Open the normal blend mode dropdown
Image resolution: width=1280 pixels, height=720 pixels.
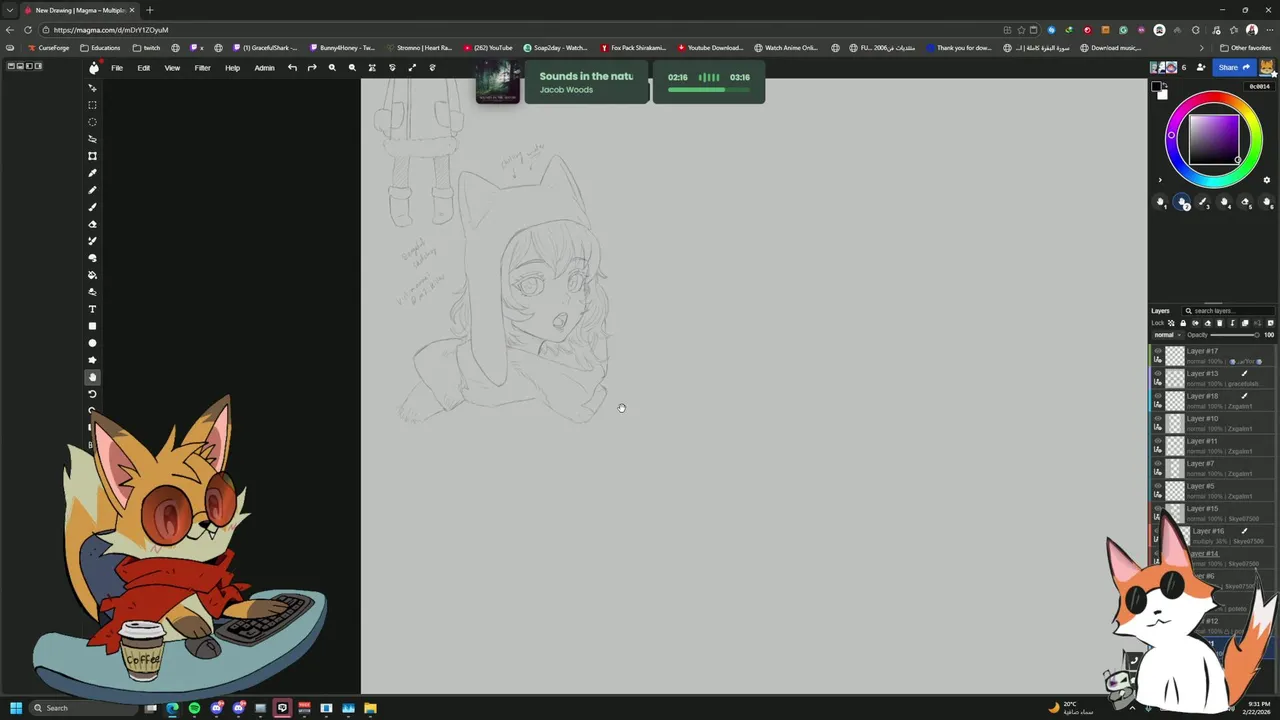(1166, 335)
